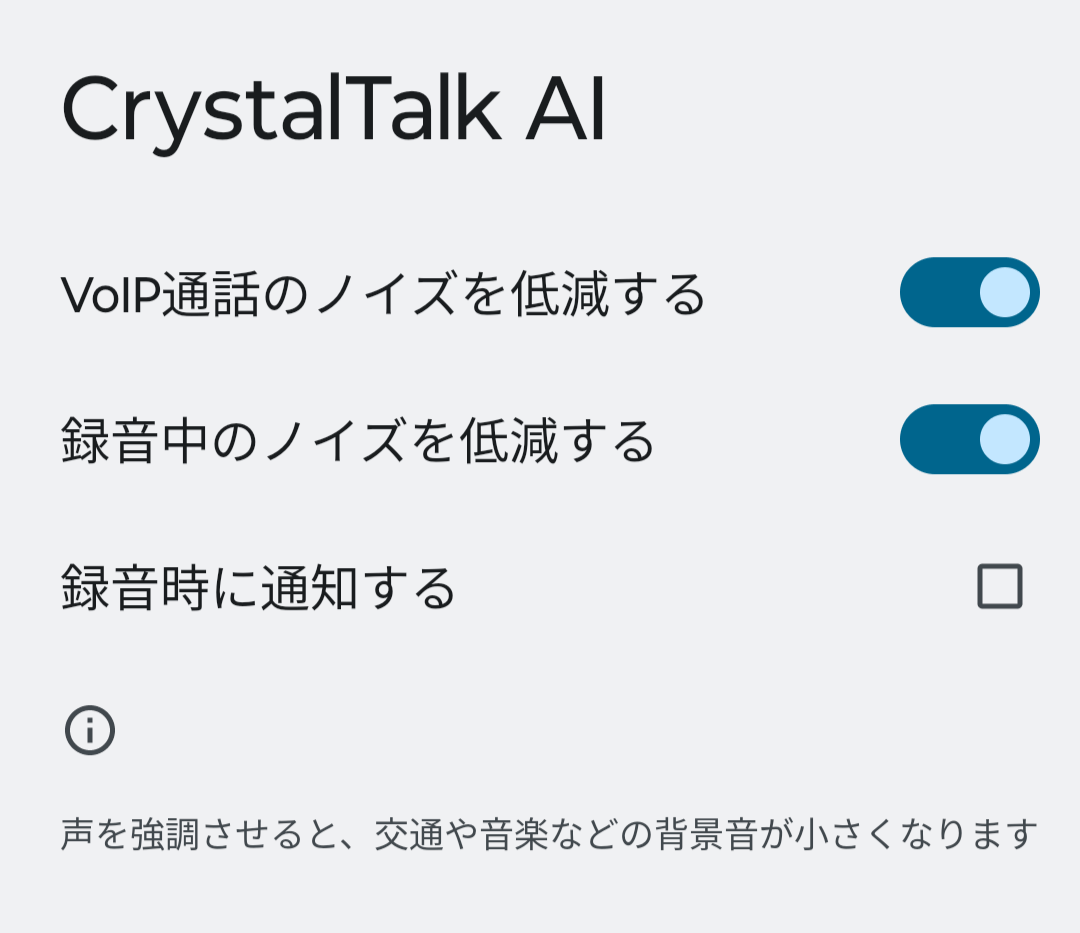
Task: Tap the empty square box beside 録音時に通知する
Action: [999, 586]
